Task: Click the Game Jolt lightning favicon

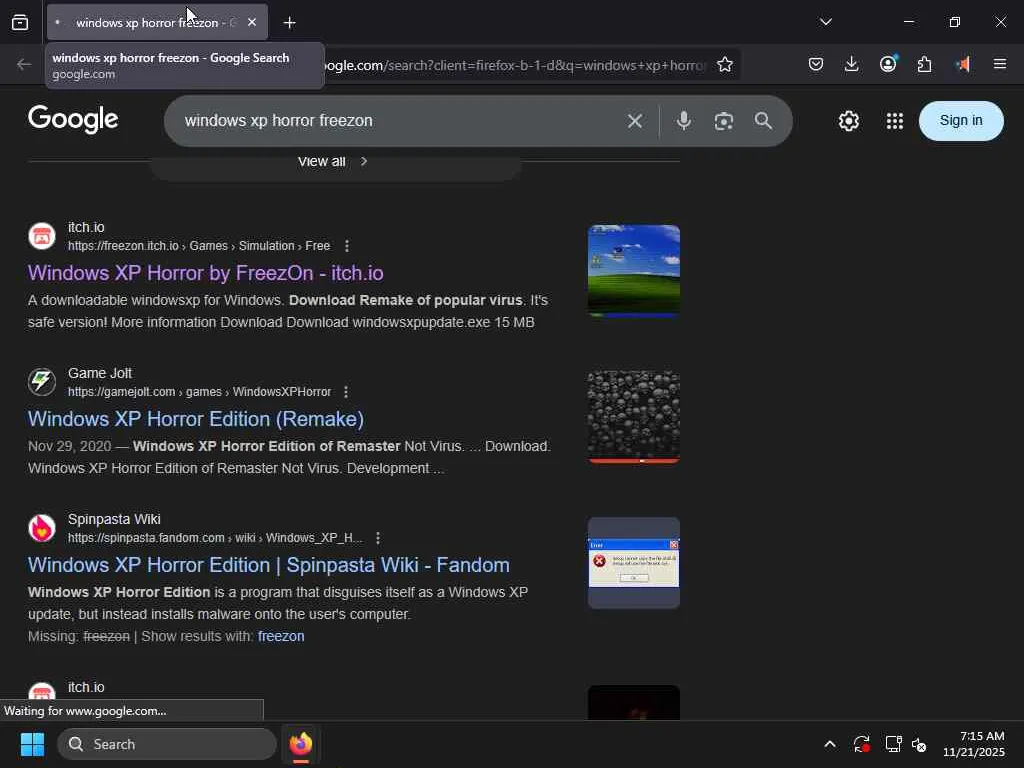Action: click(42, 382)
